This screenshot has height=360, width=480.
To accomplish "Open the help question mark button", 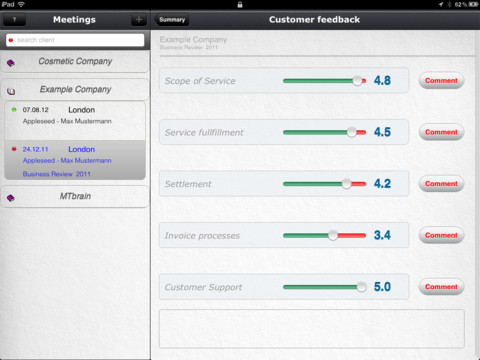I will click(14, 20).
